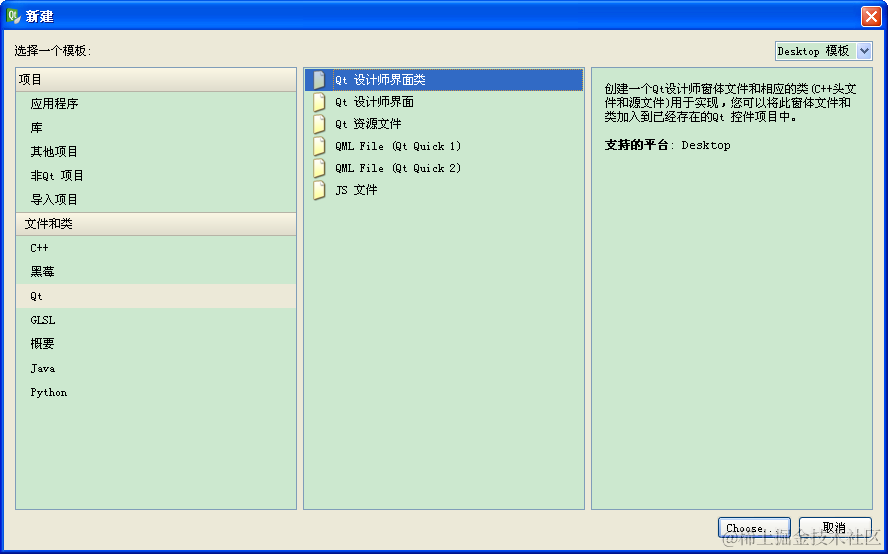Click the Qt 设计师界面 file icon
Image resolution: width=888 pixels, height=554 pixels.
click(319, 102)
